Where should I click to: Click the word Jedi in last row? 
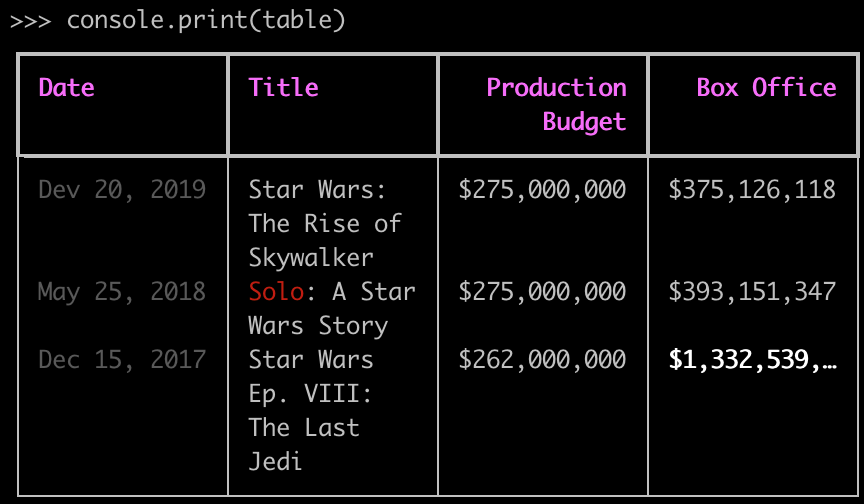pos(276,462)
